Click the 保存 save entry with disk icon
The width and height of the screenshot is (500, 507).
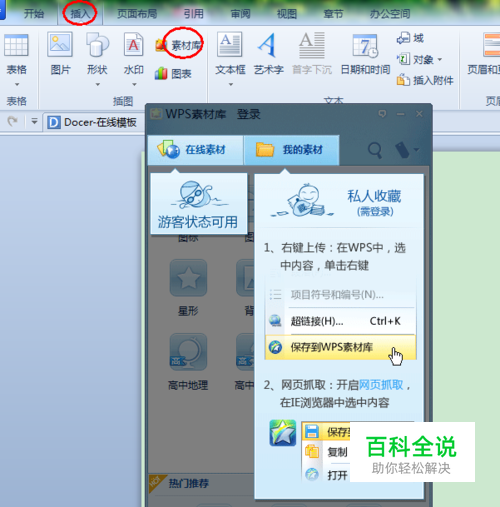pyautogui.click(x=326, y=432)
